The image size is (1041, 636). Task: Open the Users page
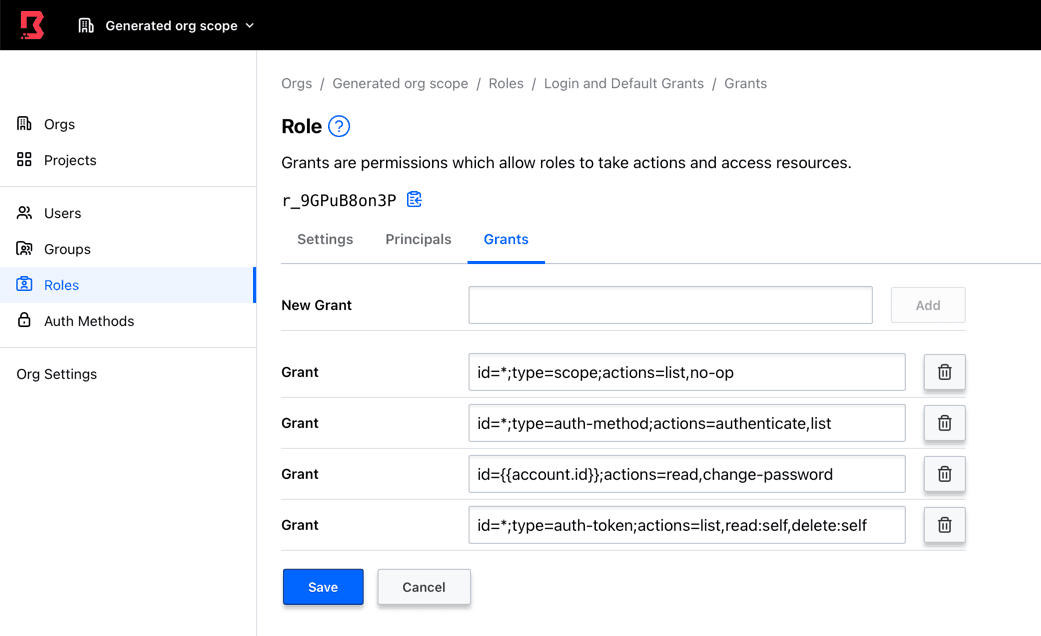tap(62, 213)
